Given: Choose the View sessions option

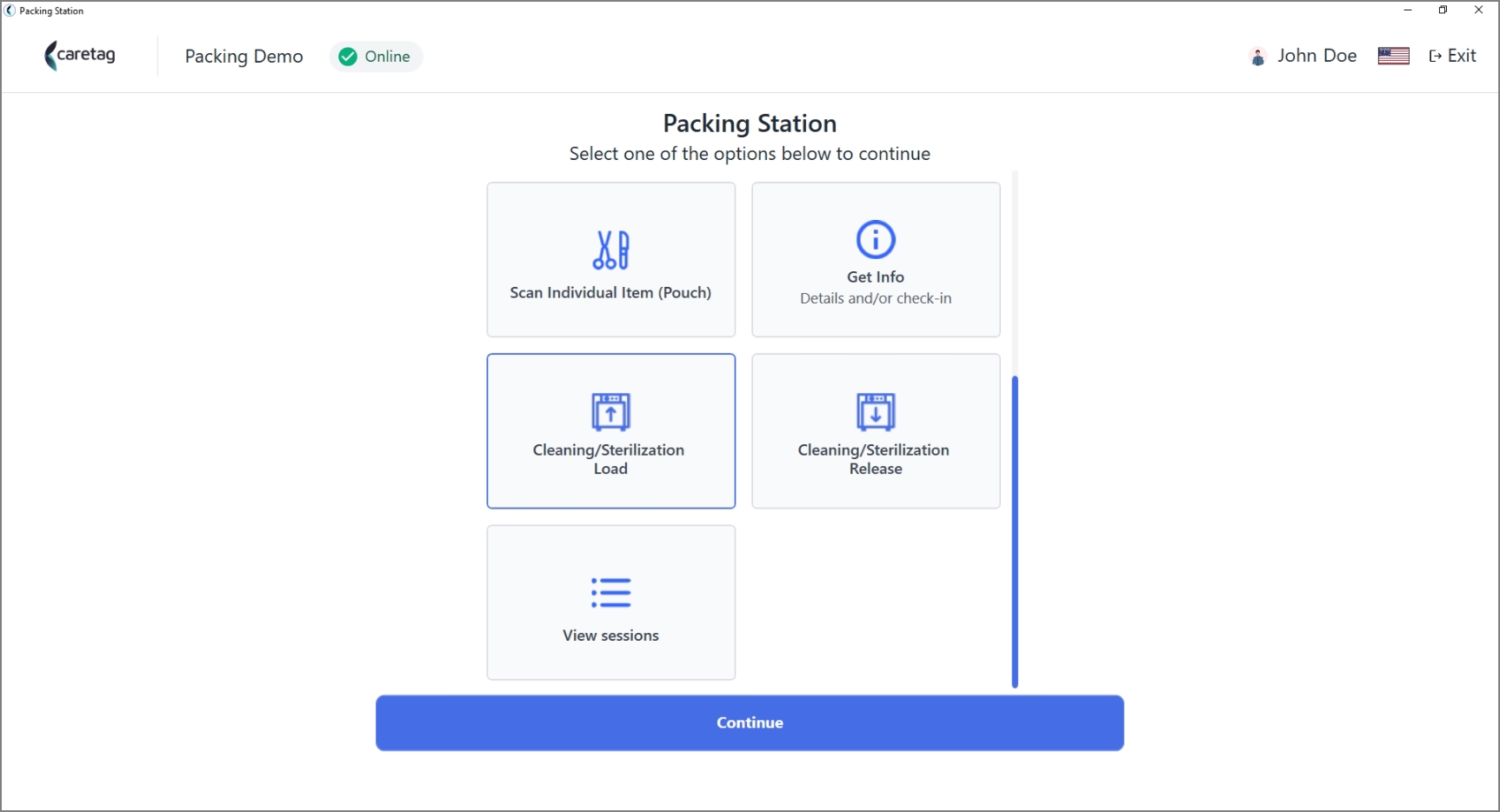Looking at the screenshot, I should pyautogui.click(x=610, y=602).
